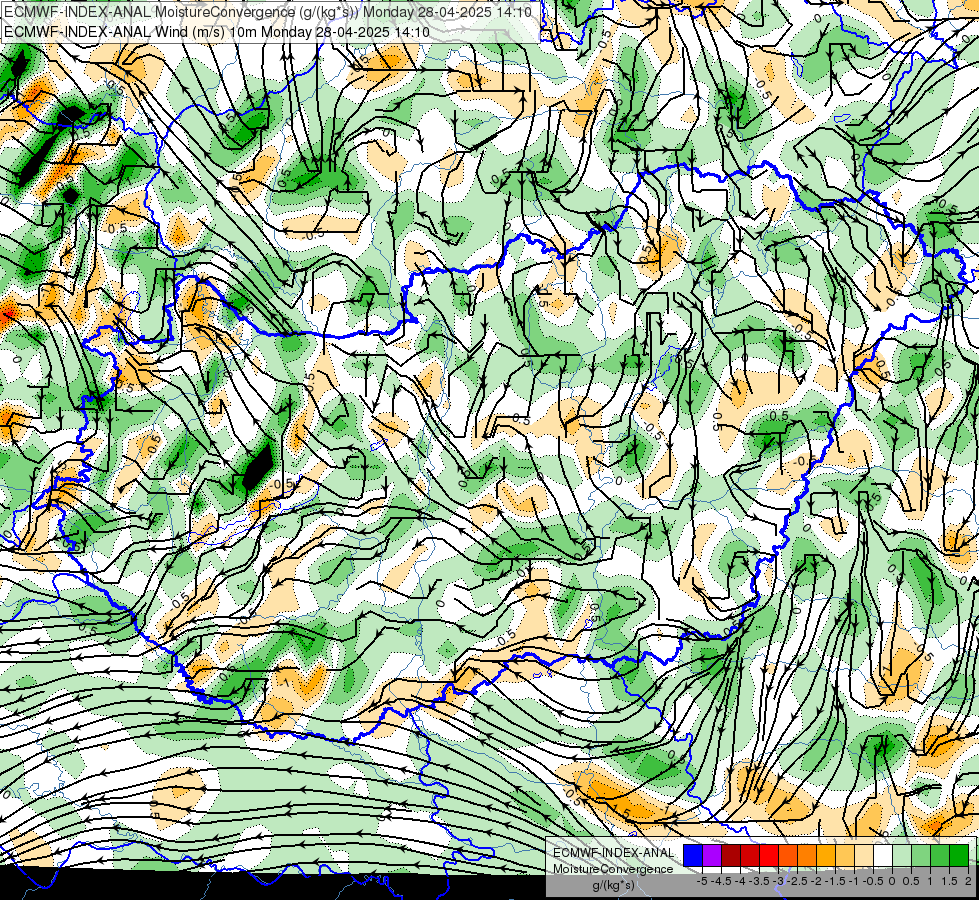The image size is (979, 900).
Task: Select the darkest red legend swatch
Action: pos(731,855)
